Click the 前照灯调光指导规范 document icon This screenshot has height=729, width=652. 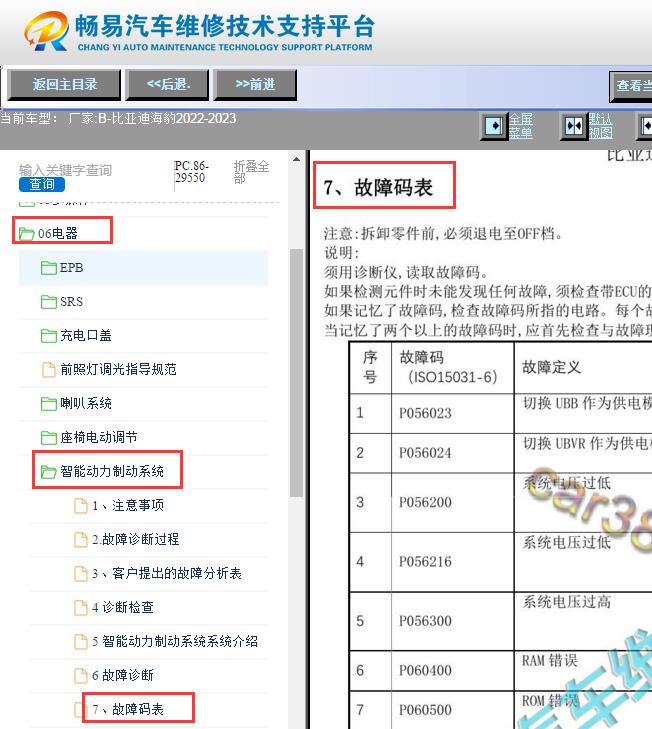[48, 370]
